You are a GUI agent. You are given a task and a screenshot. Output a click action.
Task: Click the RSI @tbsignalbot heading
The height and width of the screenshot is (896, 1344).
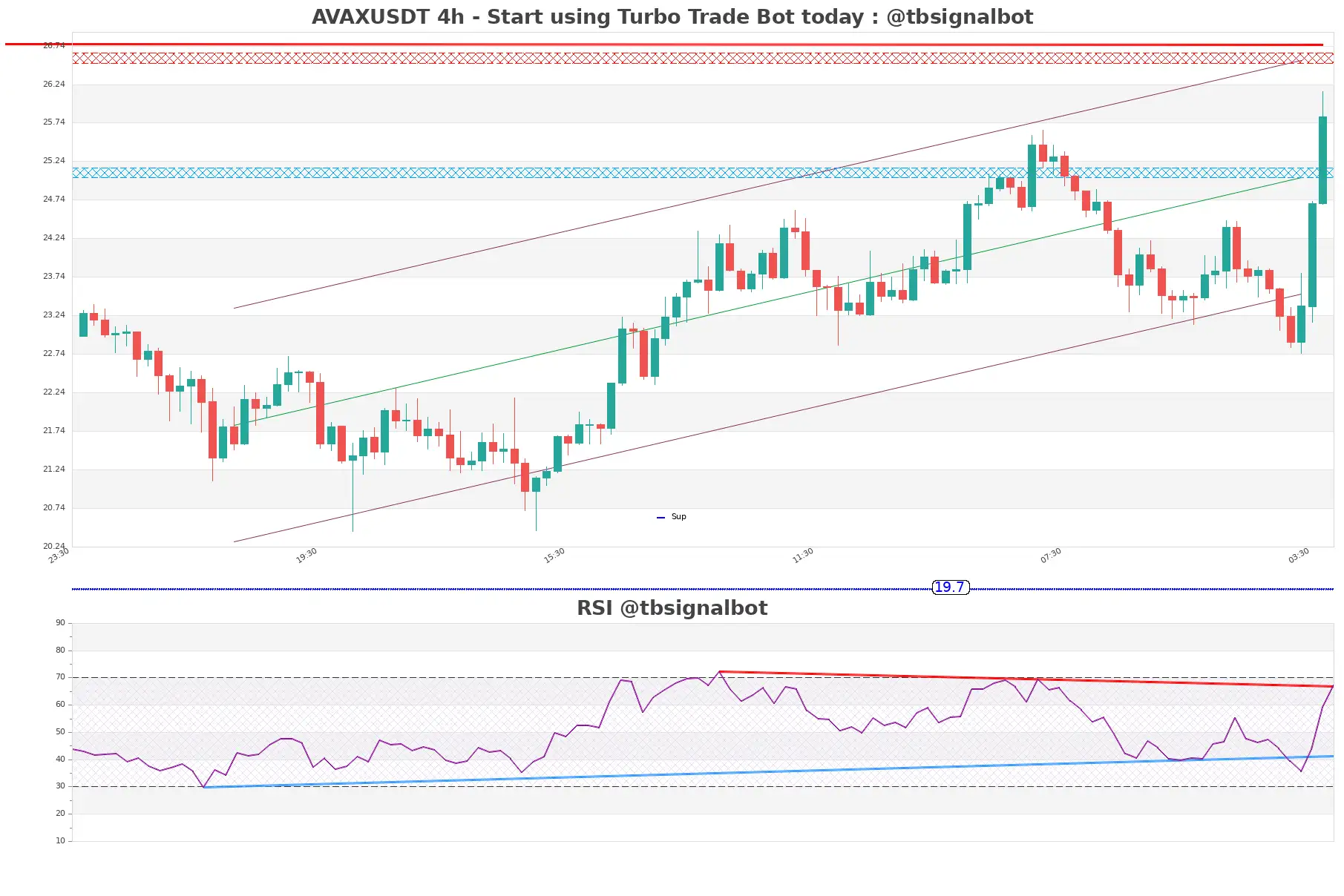tap(672, 608)
